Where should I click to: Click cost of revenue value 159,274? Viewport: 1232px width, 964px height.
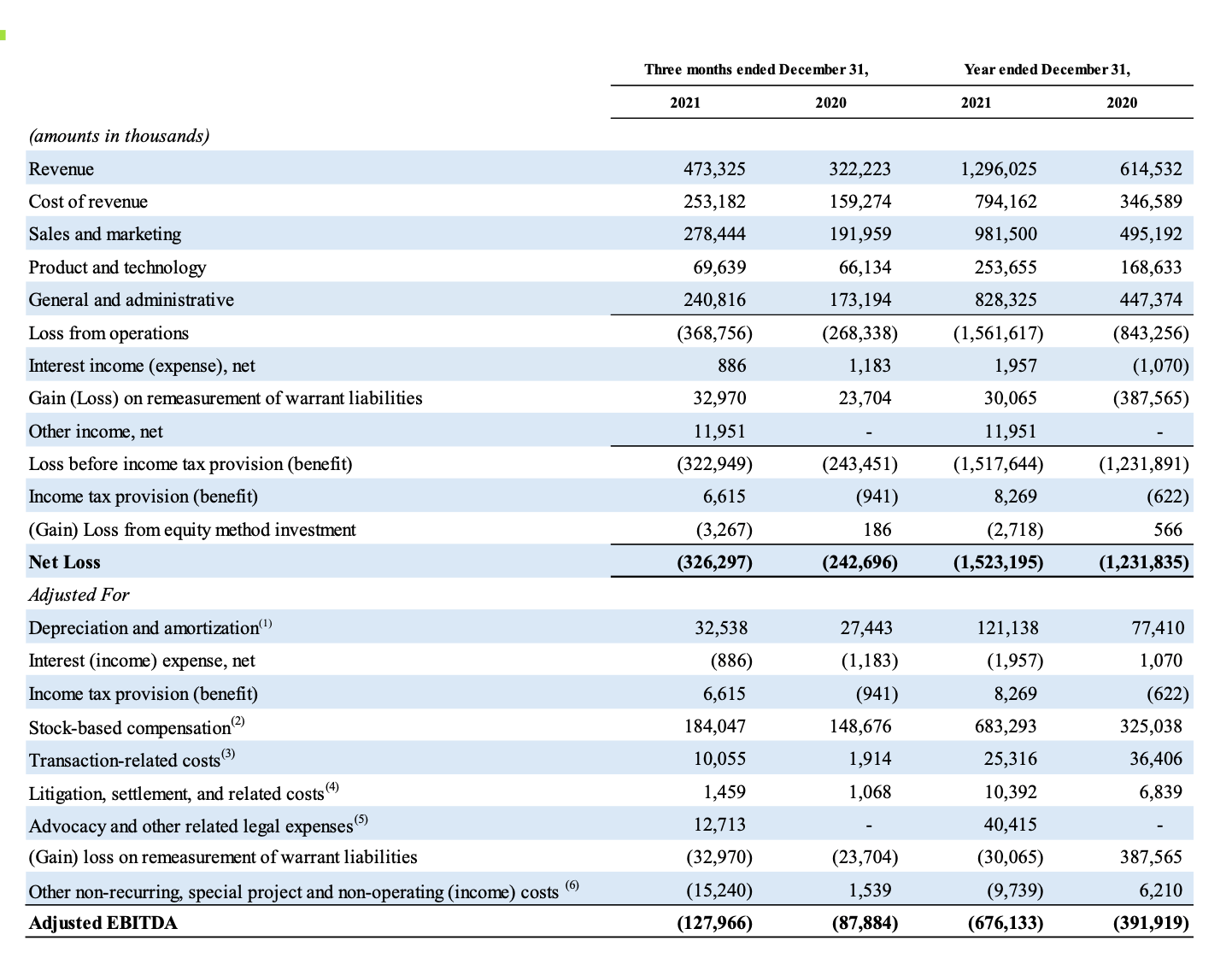click(859, 202)
